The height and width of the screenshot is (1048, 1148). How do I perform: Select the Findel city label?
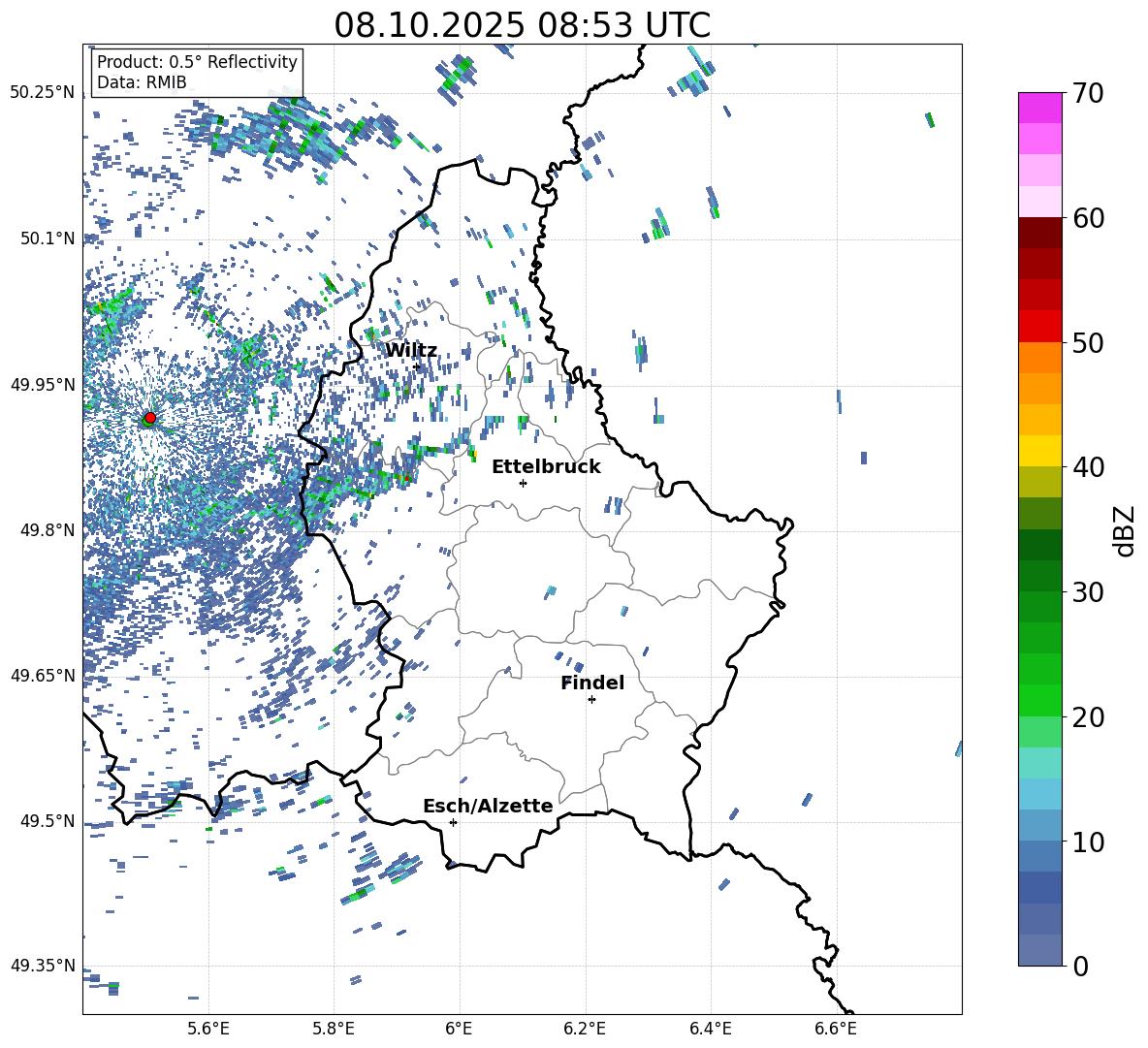(x=592, y=683)
